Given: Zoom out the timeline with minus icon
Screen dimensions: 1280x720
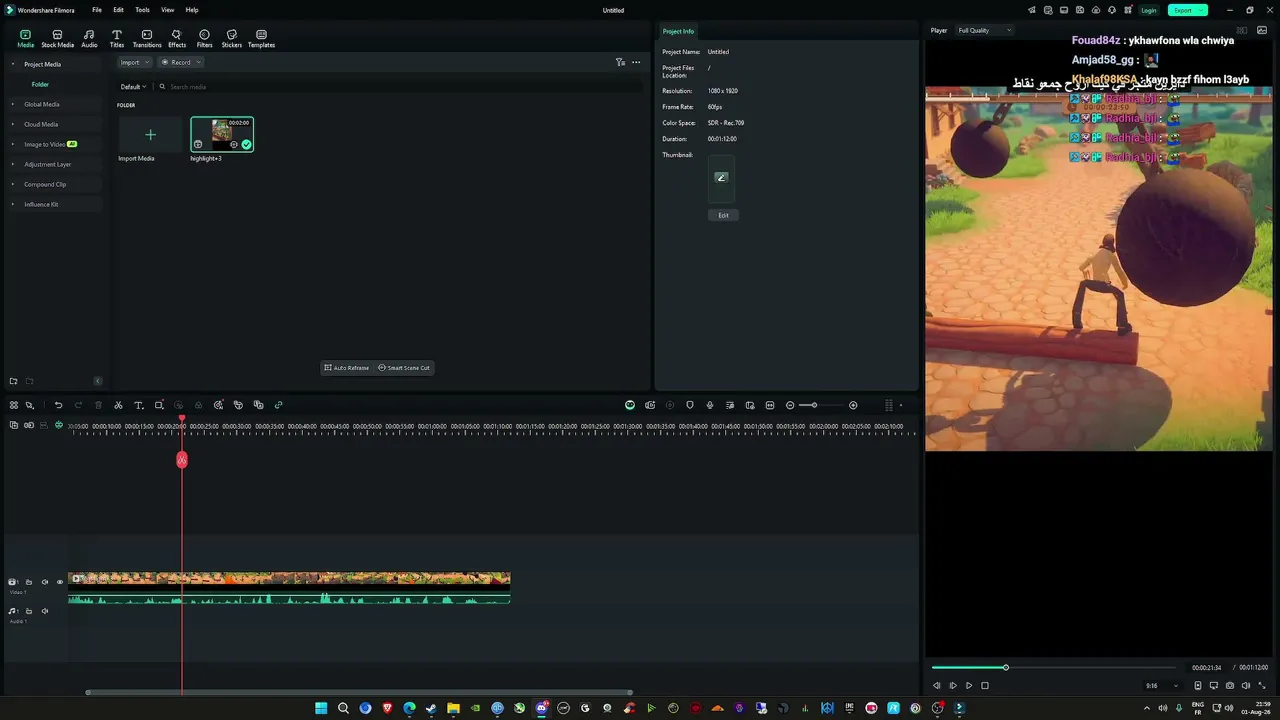Looking at the screenshot, I should 790,405.
